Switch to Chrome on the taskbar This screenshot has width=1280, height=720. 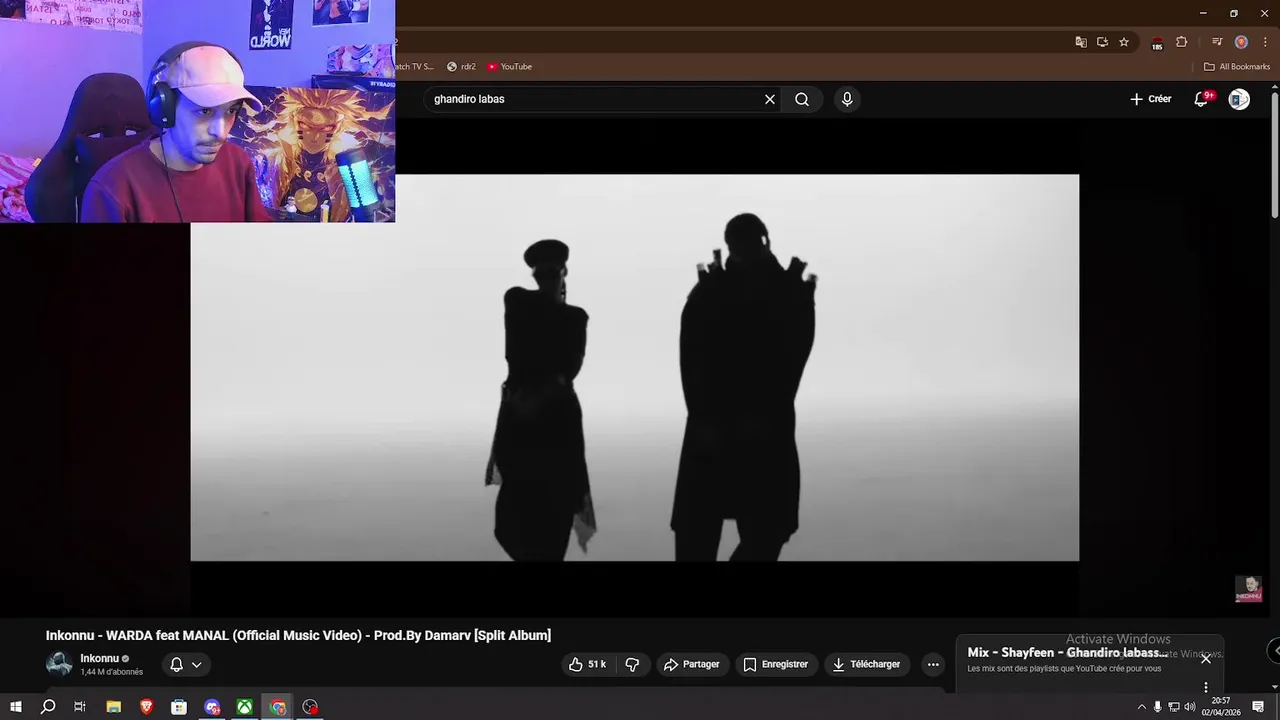point(278,707)
